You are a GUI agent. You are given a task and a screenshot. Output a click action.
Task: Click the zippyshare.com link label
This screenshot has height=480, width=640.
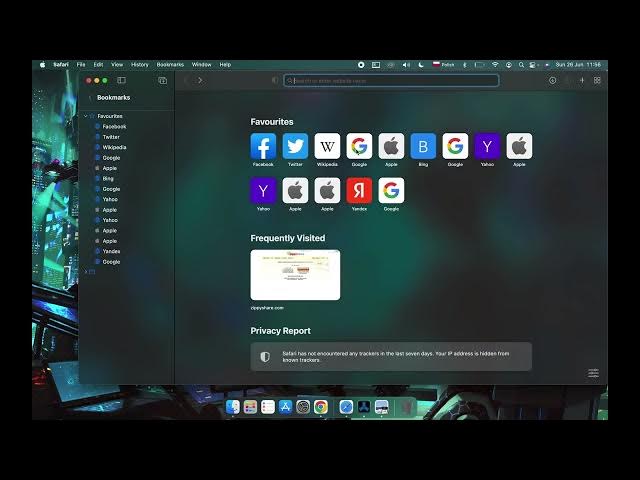pyautogui.click(x=267, y=308)
